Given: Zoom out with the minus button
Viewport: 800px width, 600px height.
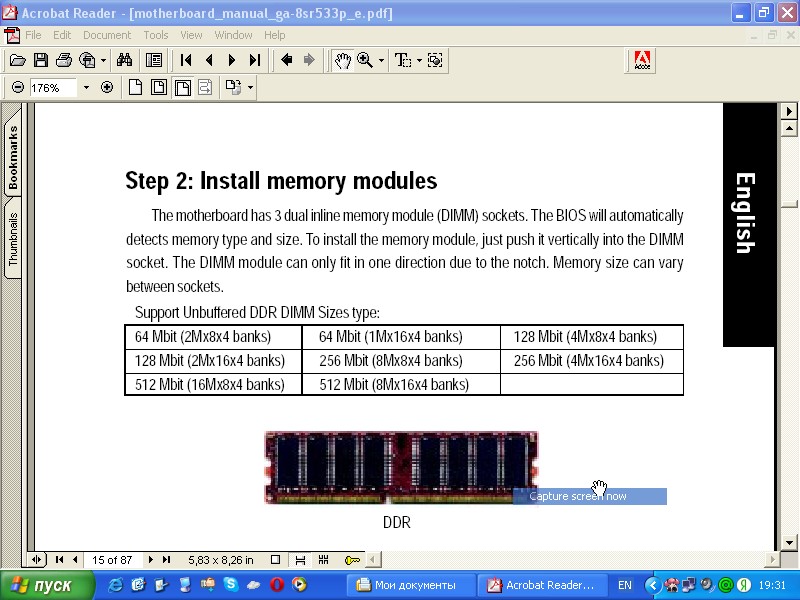Looking at the screenshot, I should click(x=18, y=87).
